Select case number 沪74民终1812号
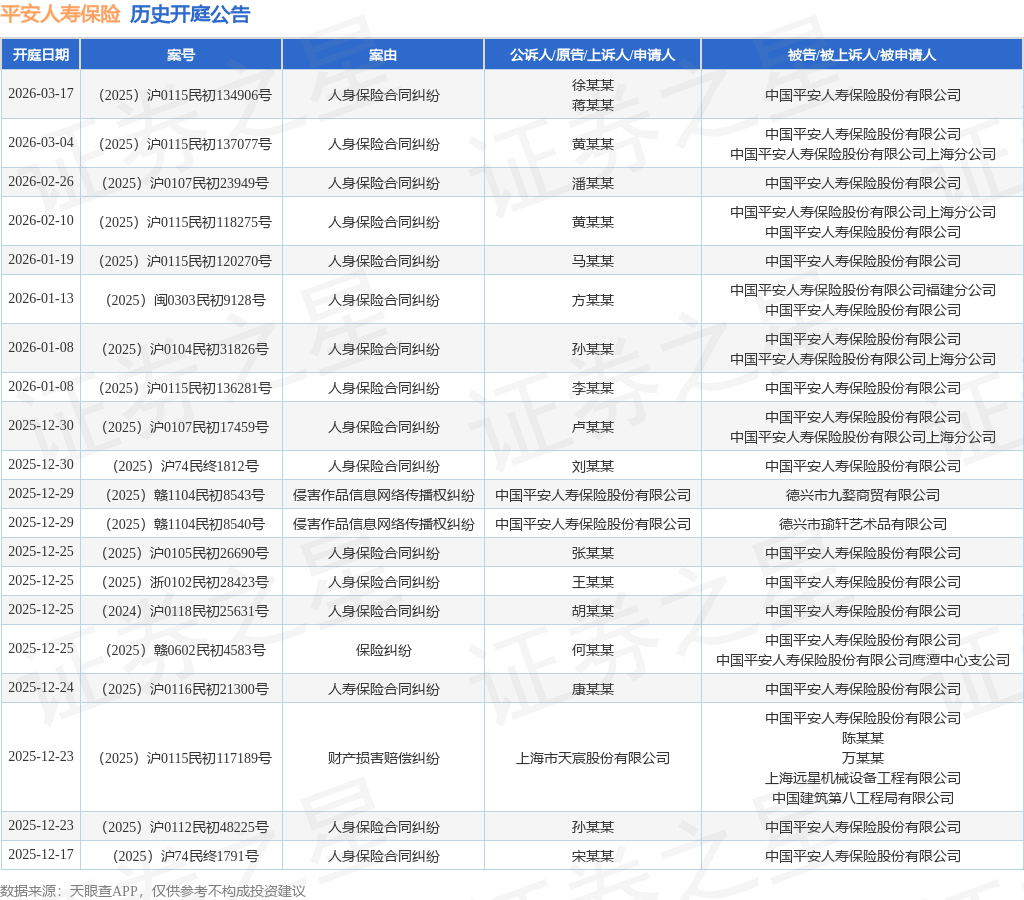The image size is (1024, 900). pos(185,466)
